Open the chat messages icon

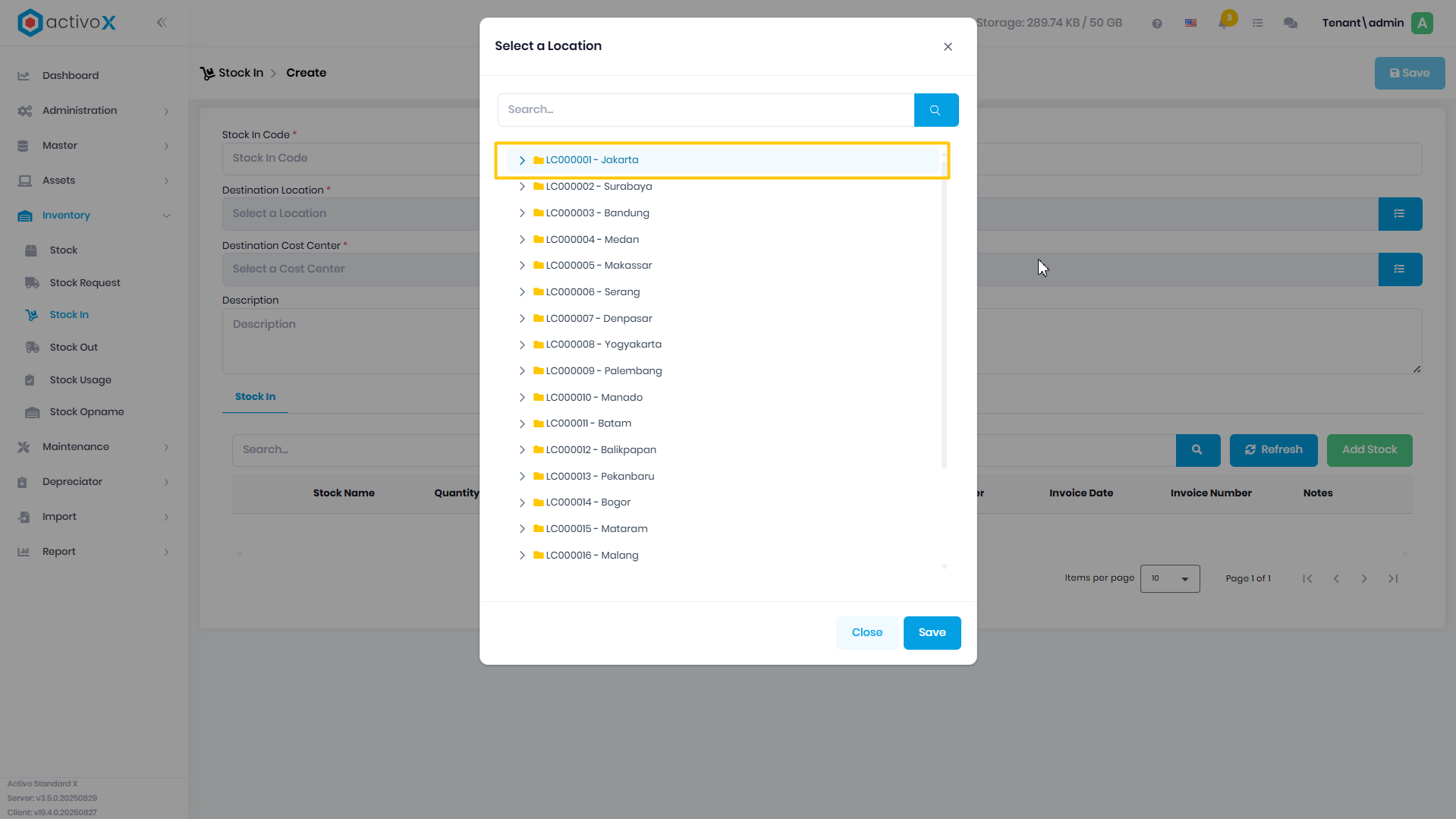click(1290, 24)
